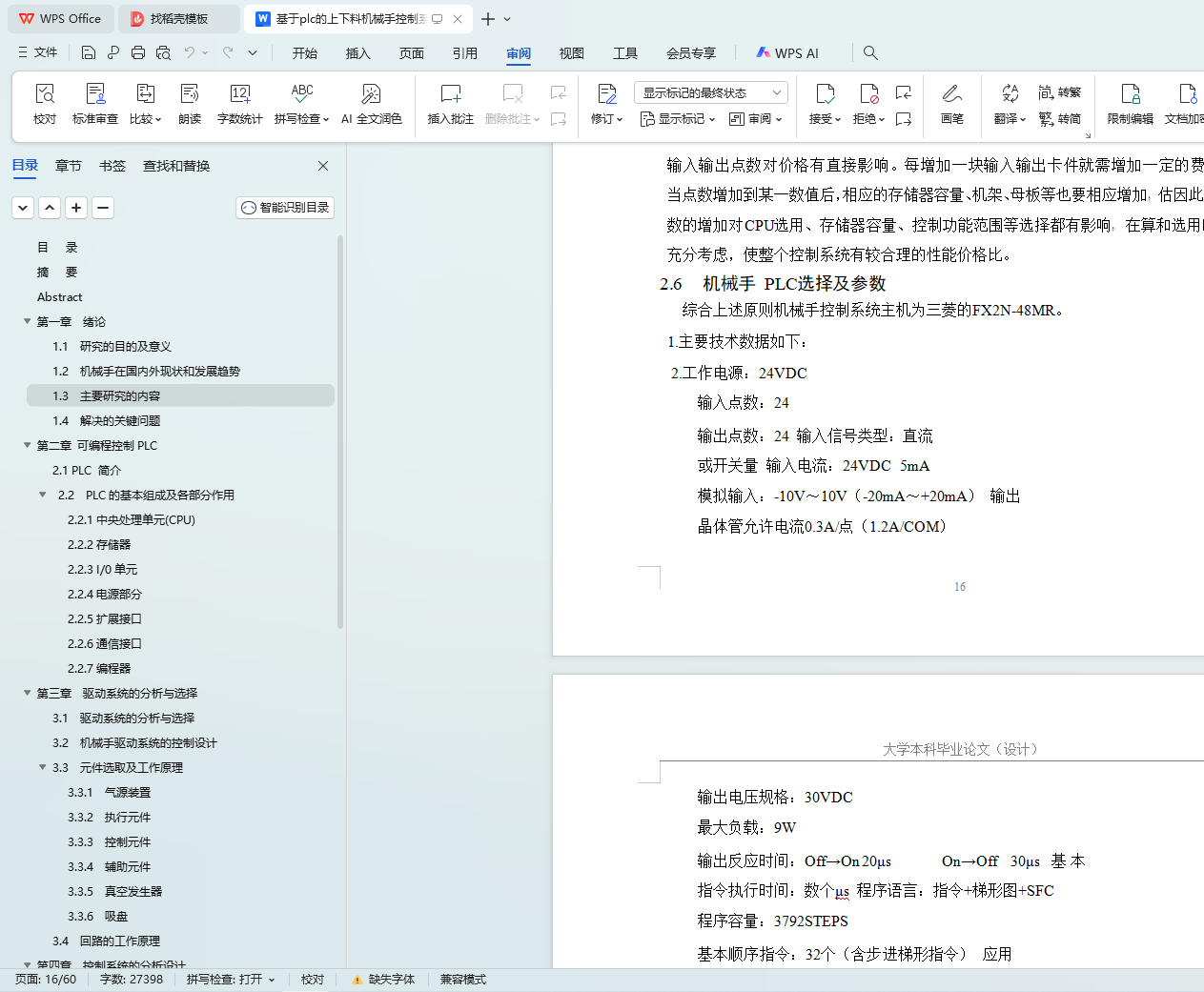Click 页面: 16/60 in status bar
The width and height of the screenshot is (1204, 992).
(46, 980)
